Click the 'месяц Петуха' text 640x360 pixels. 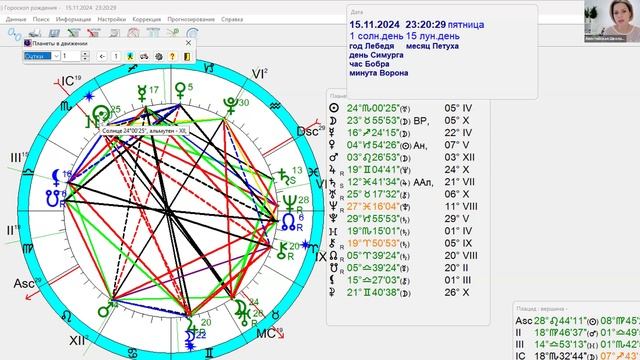coord(432,46)
